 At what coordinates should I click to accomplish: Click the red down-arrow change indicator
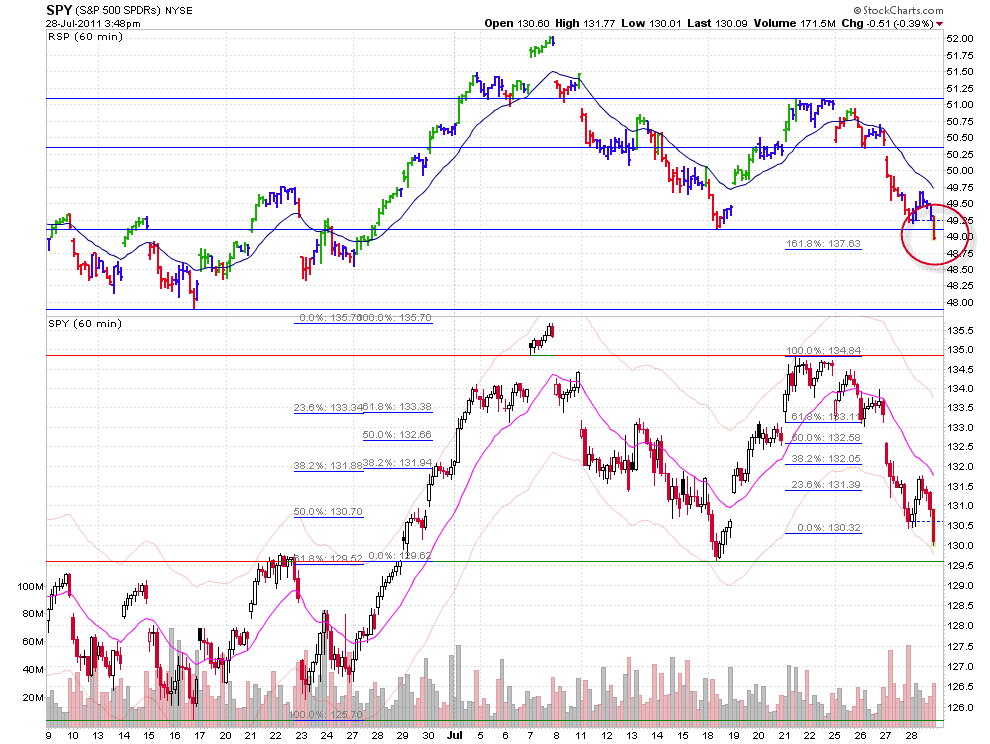point(940,24)
